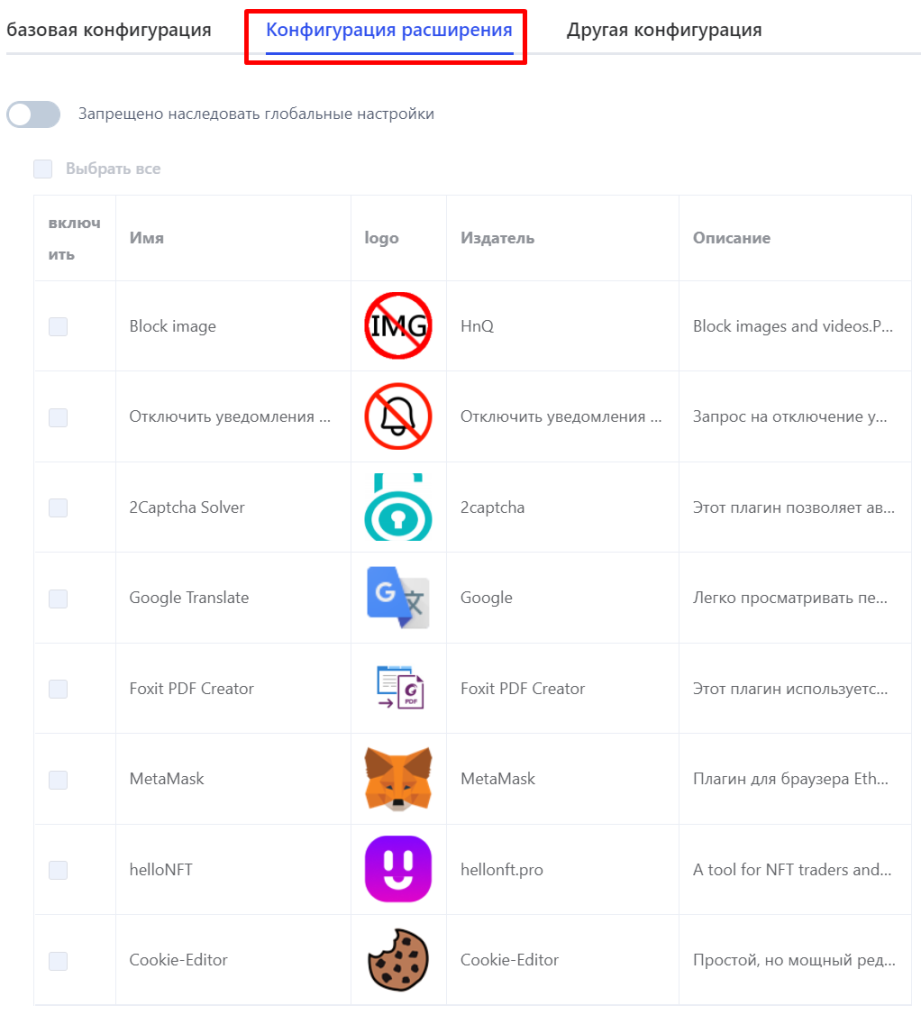This screenshot has width=921, height=1024.
Task: Click the 'Легко просматривать' description
Action: [x=790, y=598]
